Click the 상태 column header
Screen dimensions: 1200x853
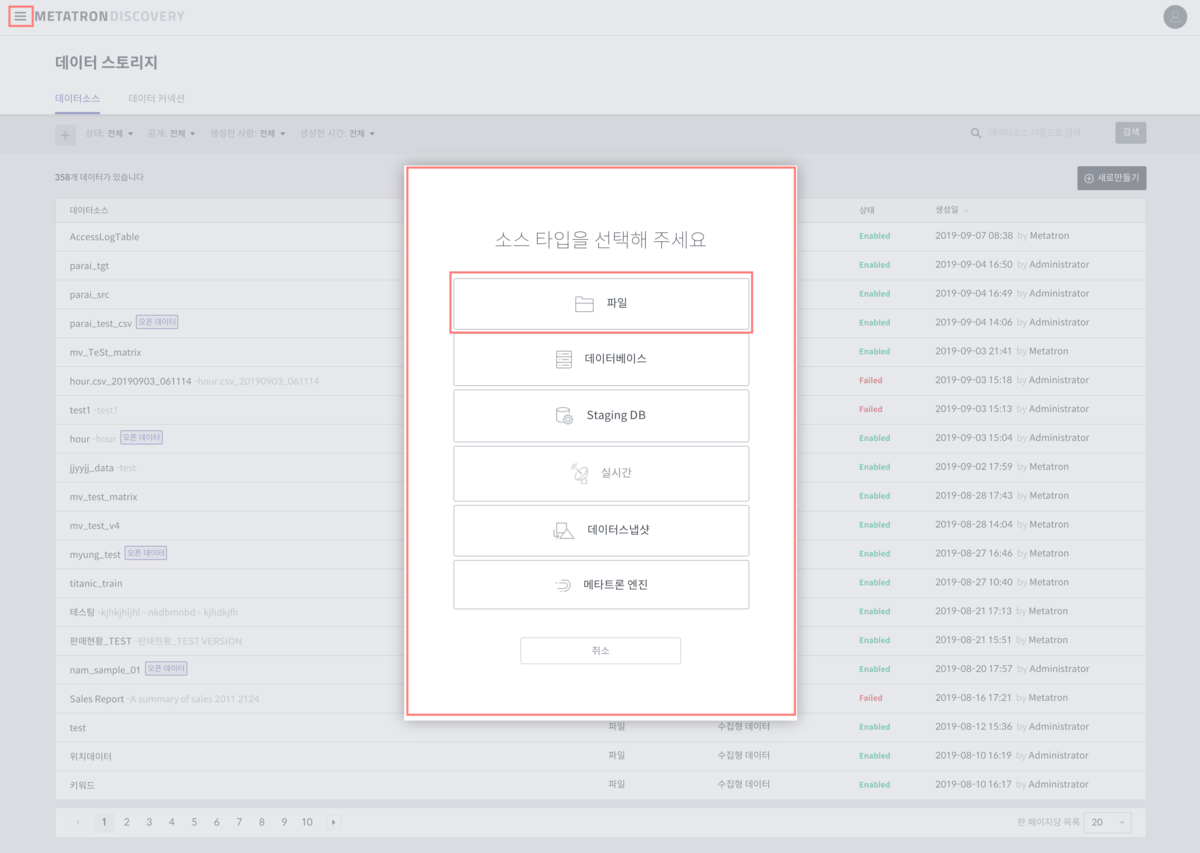[x=867, y=211]
